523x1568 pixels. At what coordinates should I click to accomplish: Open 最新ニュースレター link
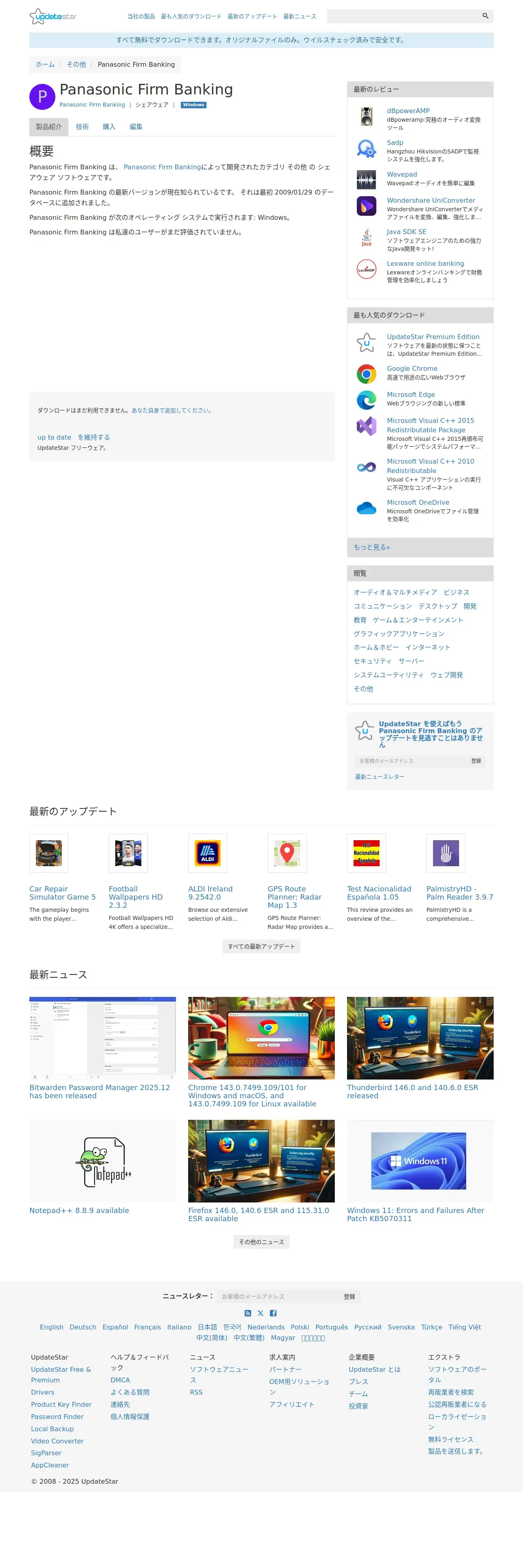[x=380, y=777]
